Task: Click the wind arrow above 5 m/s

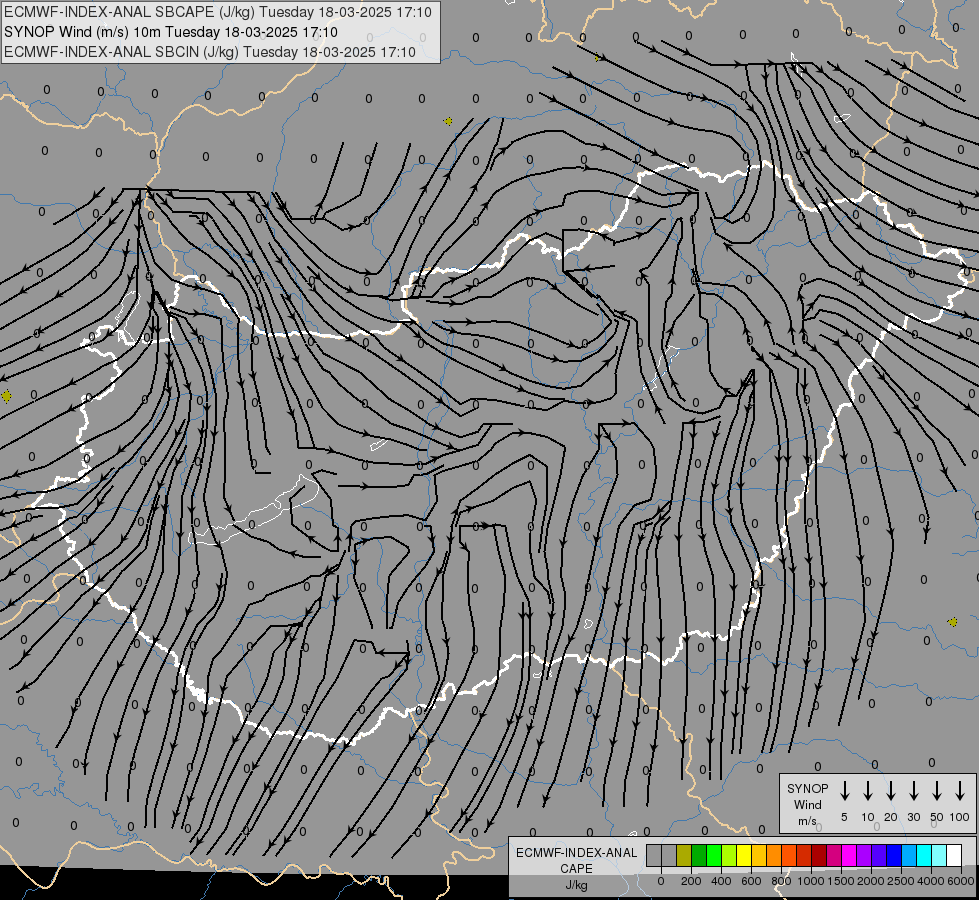Action: [844, 791]
